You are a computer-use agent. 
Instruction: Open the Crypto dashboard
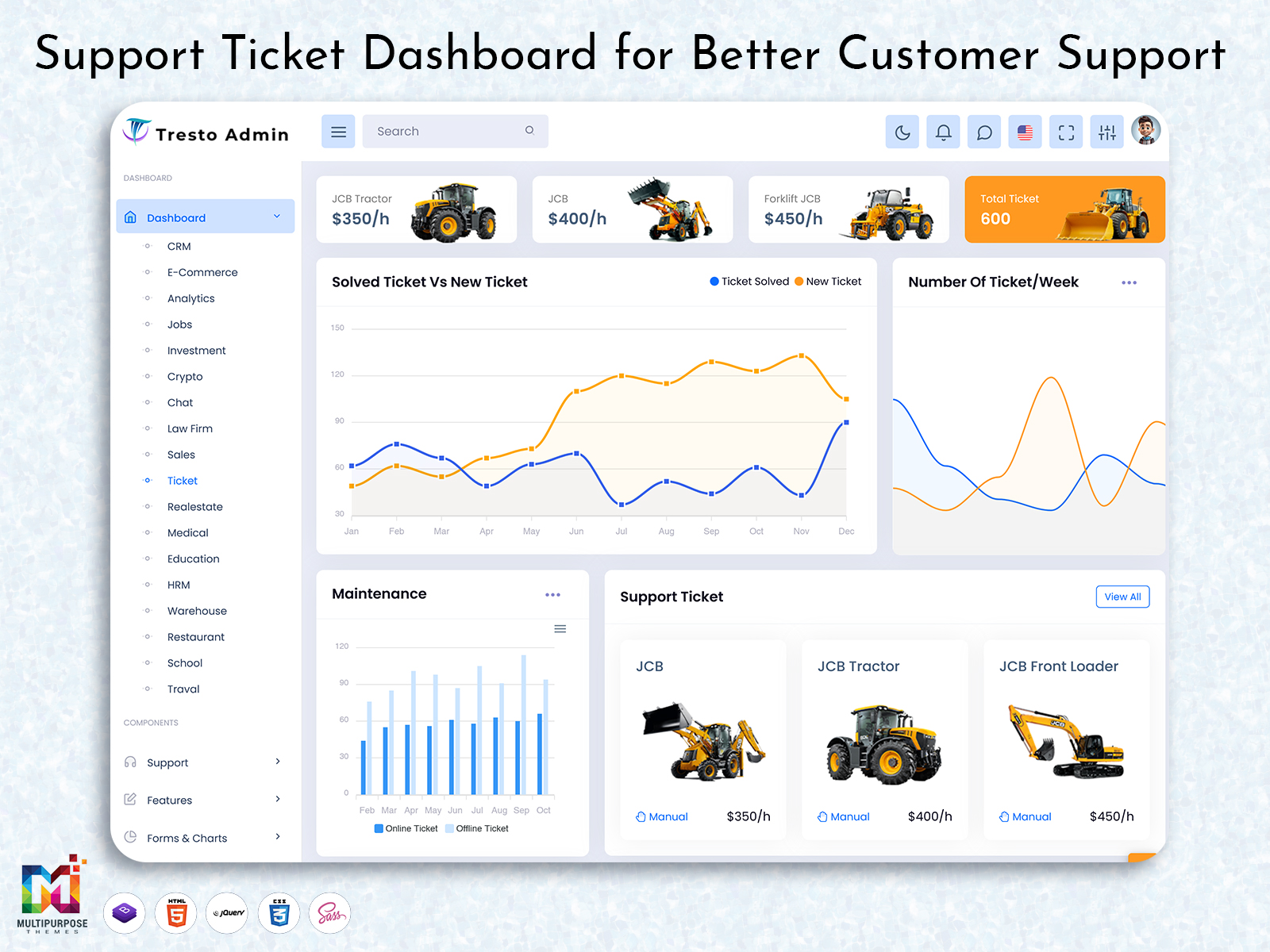(x=185, y=377)
